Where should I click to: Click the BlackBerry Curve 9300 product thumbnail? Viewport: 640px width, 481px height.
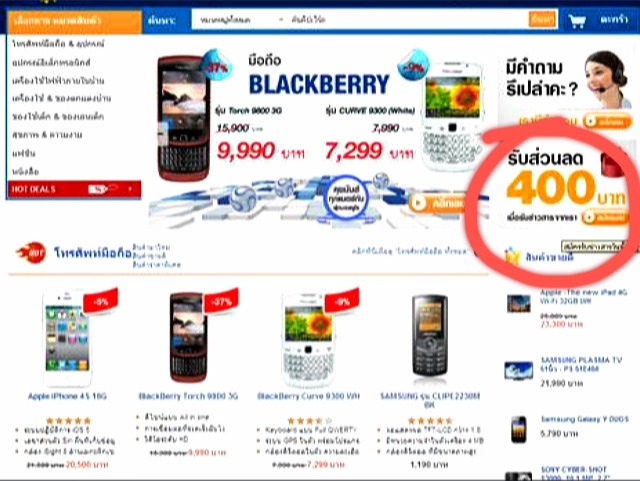click(309, 340)
